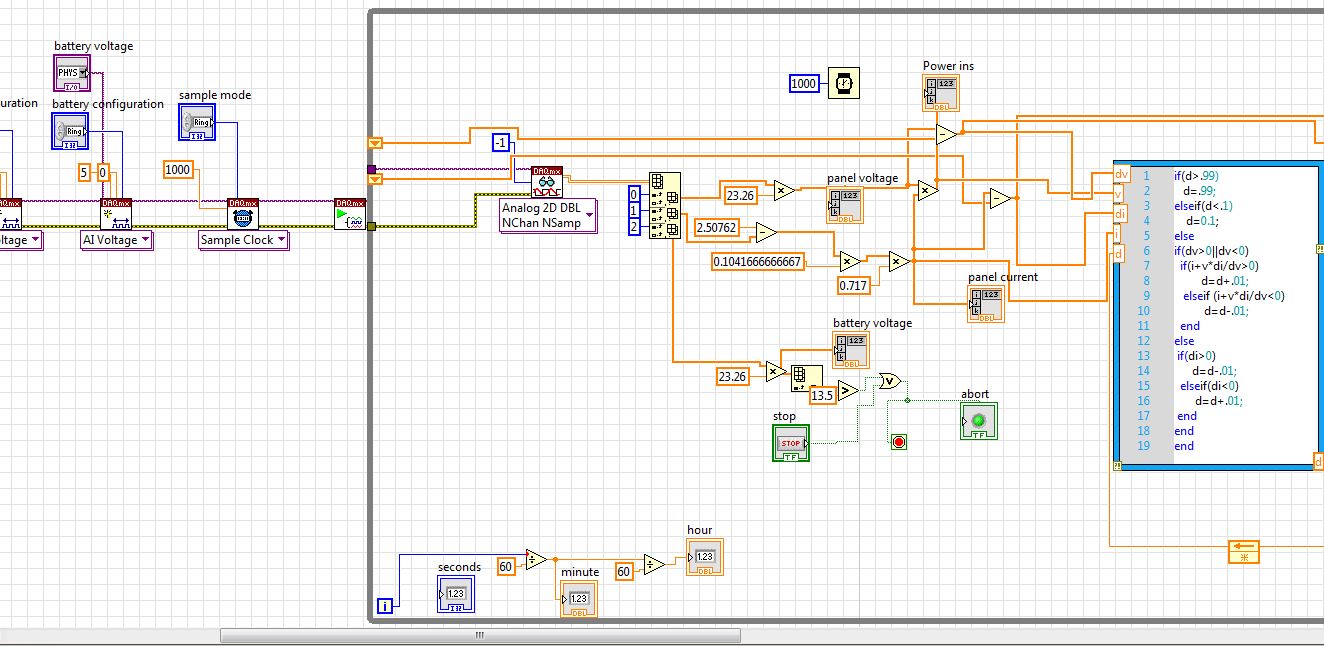Select the Wait (ms) timer icon
This screenshot has width=1324, height=646.
[x=844, y=83]
